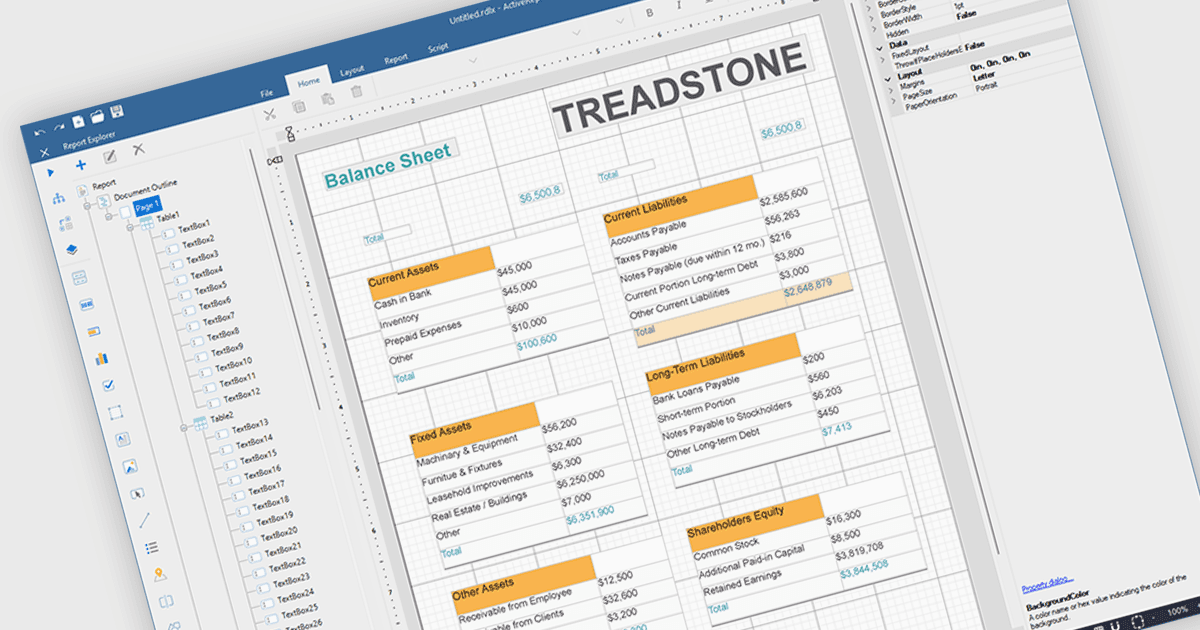The image size is (1200, 630).
Task: Click the Copy icon in Home ribbon
Action: (298, 106)
